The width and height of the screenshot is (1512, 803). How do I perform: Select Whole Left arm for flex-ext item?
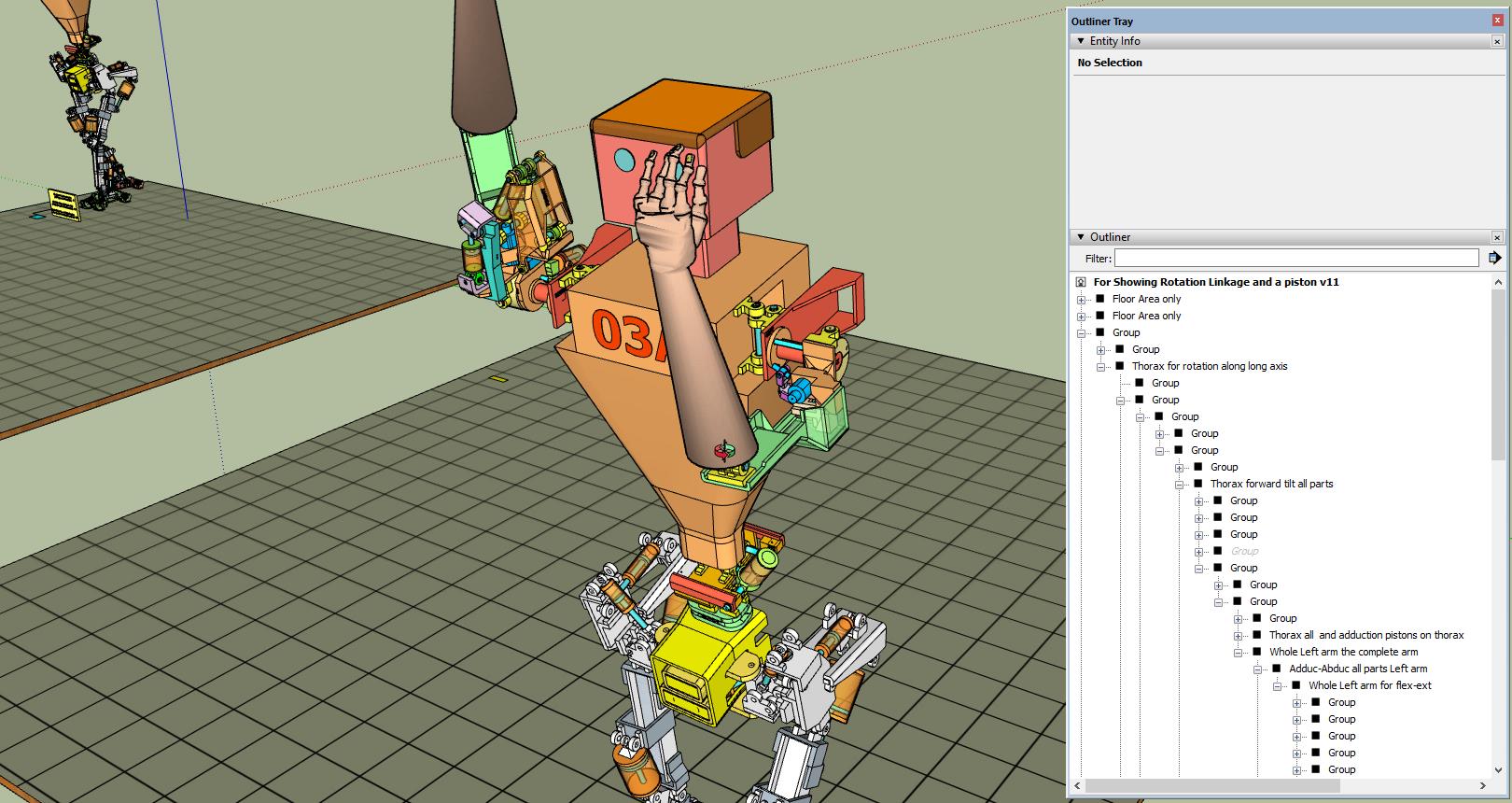pyautogui.click(x=1369, y=685)
